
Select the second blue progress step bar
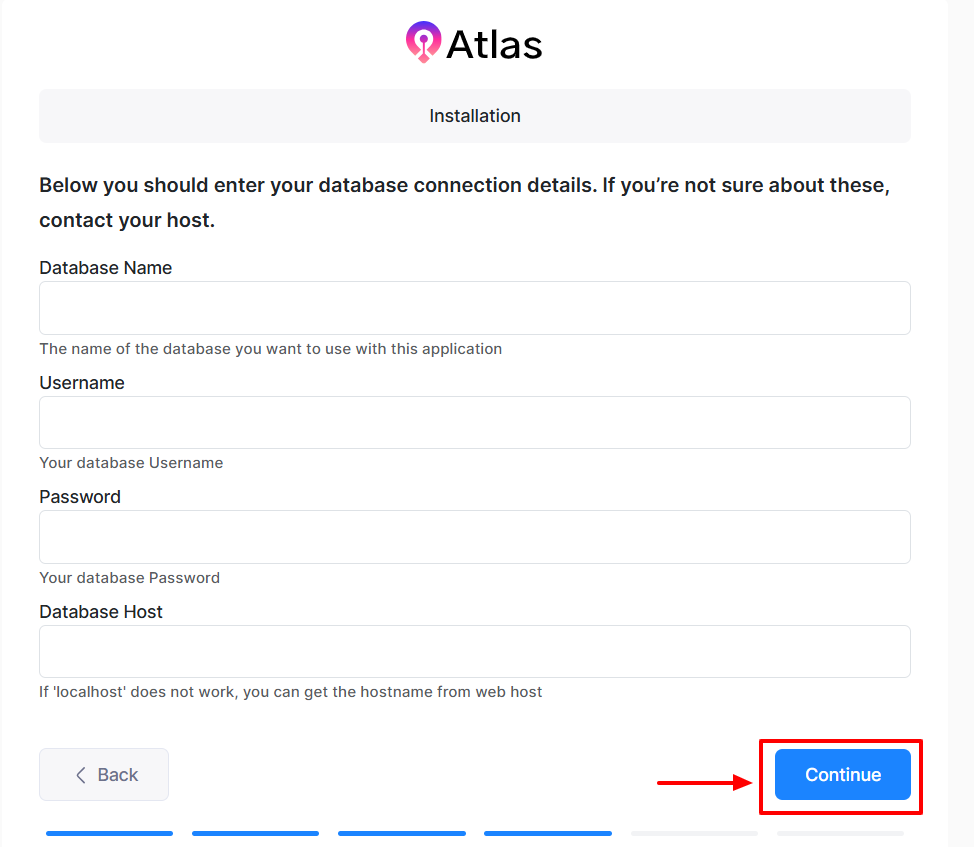pos(255,833)
